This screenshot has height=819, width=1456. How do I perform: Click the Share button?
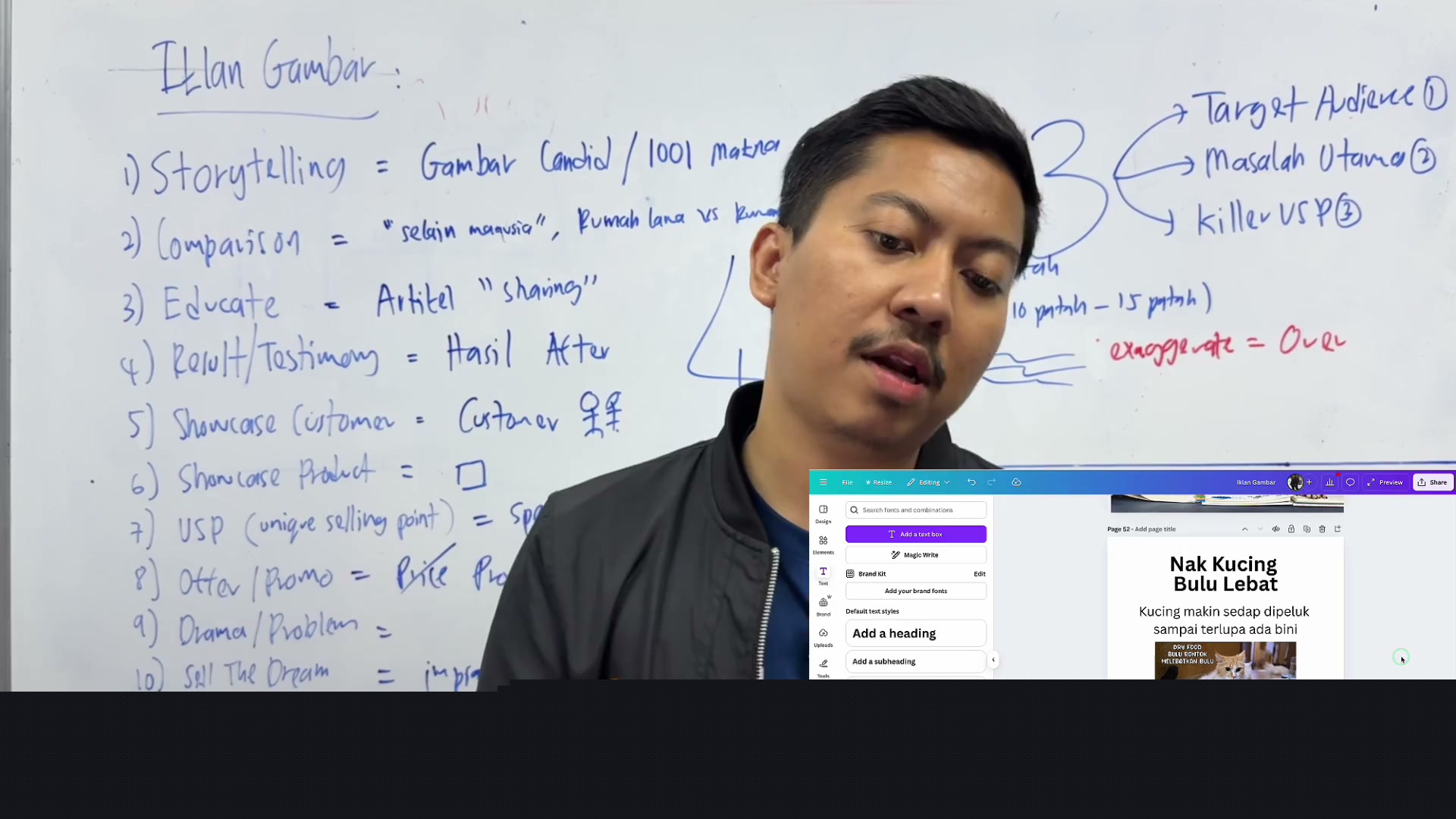coord(1432,482)
